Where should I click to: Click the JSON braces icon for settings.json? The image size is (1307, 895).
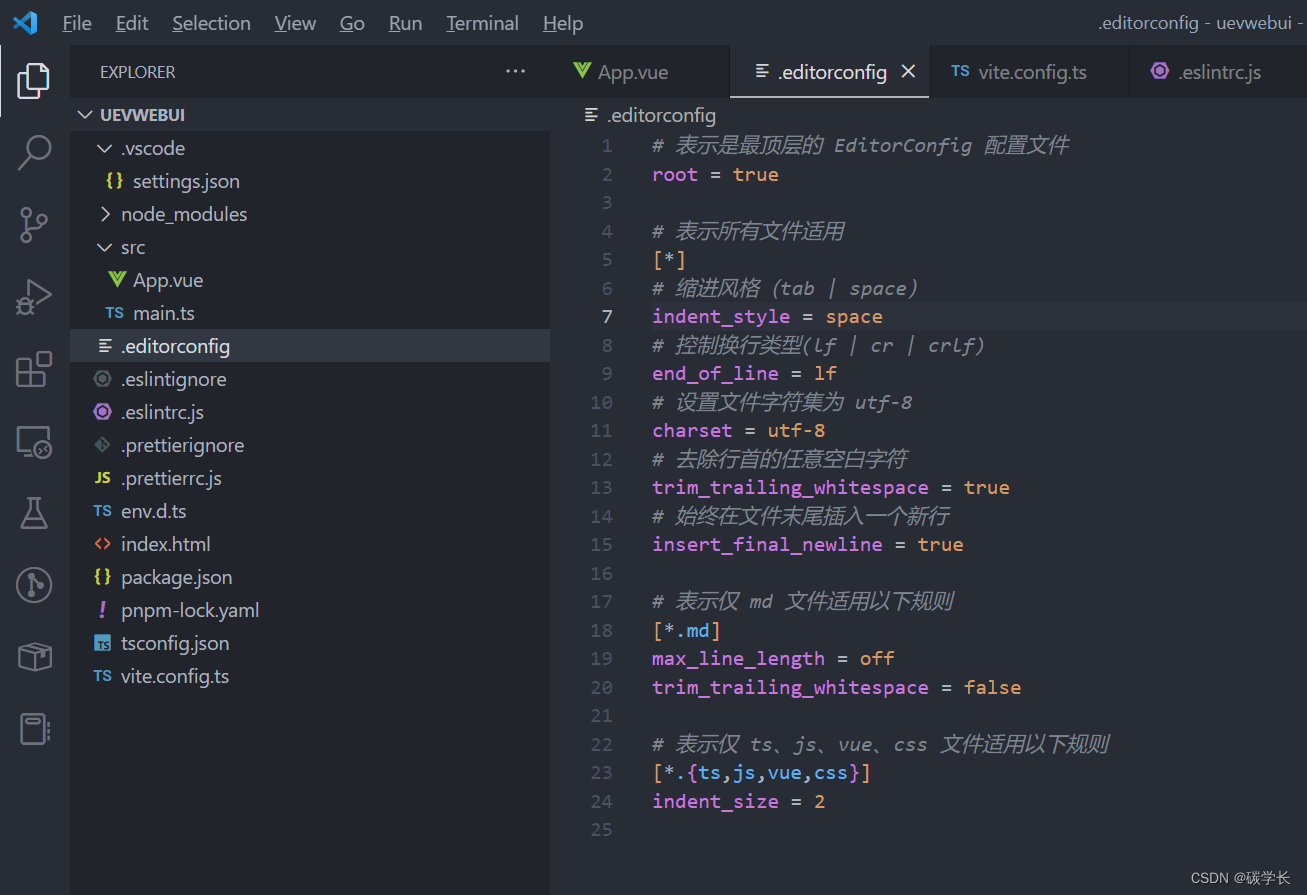click(115, 181)
